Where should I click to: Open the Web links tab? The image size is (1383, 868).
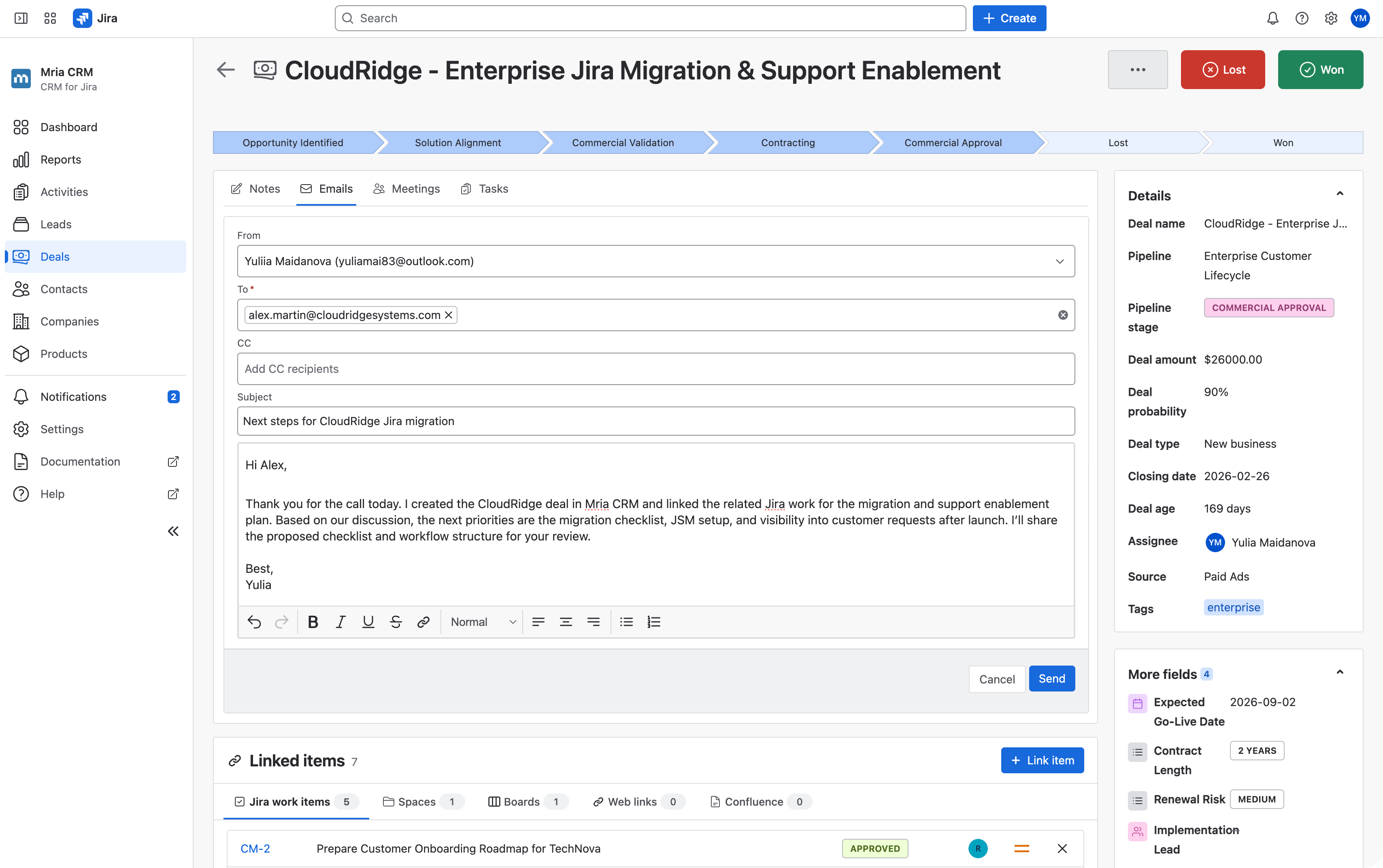(639, 802)
